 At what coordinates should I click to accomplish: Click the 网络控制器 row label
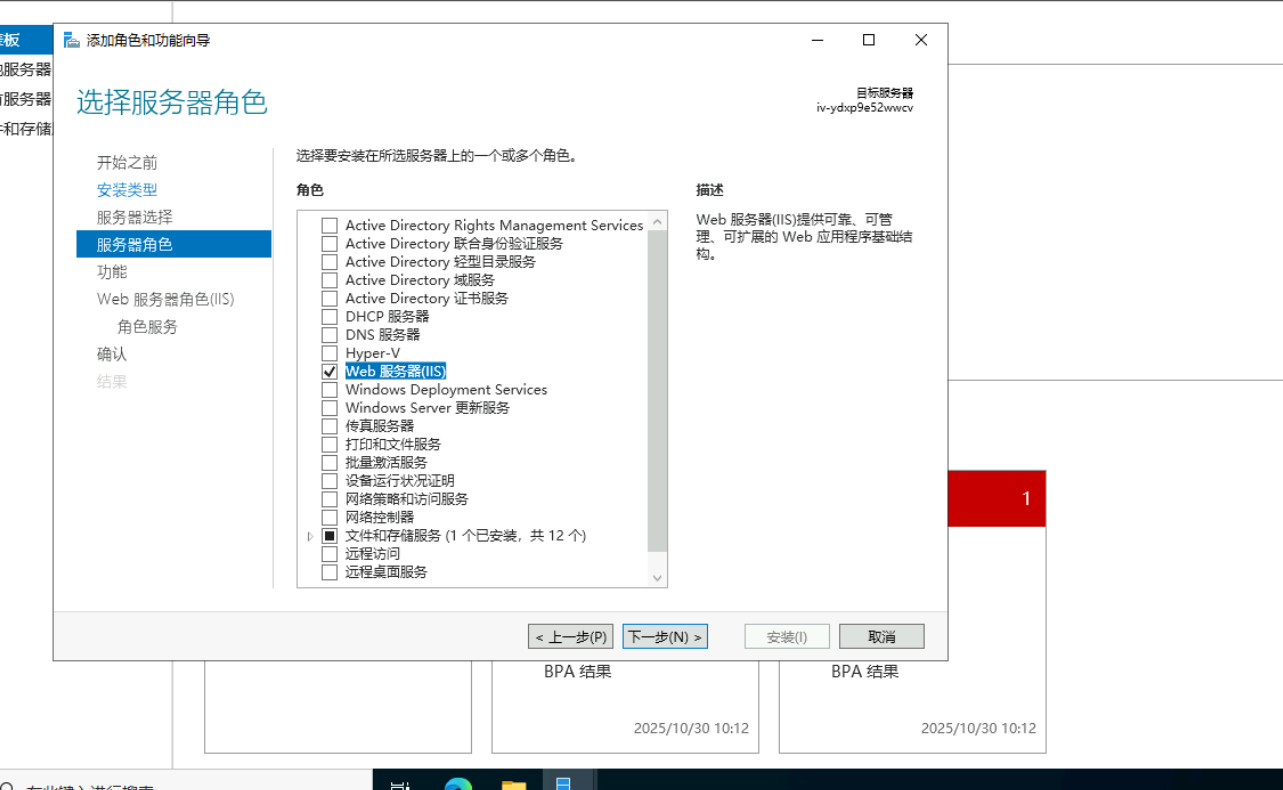(379, 517)
